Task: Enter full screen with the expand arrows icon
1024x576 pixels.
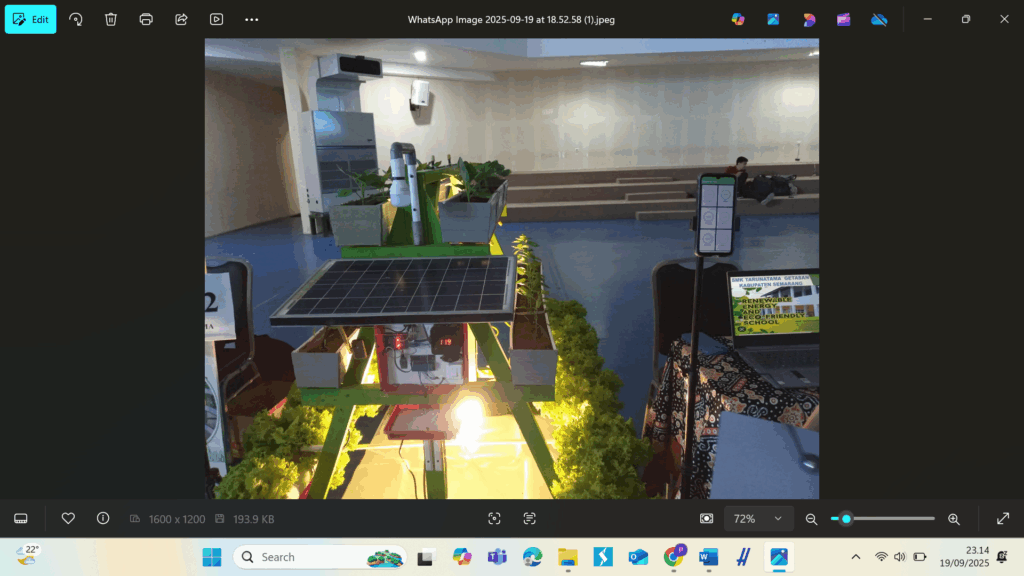Action: coord(1003,518)
